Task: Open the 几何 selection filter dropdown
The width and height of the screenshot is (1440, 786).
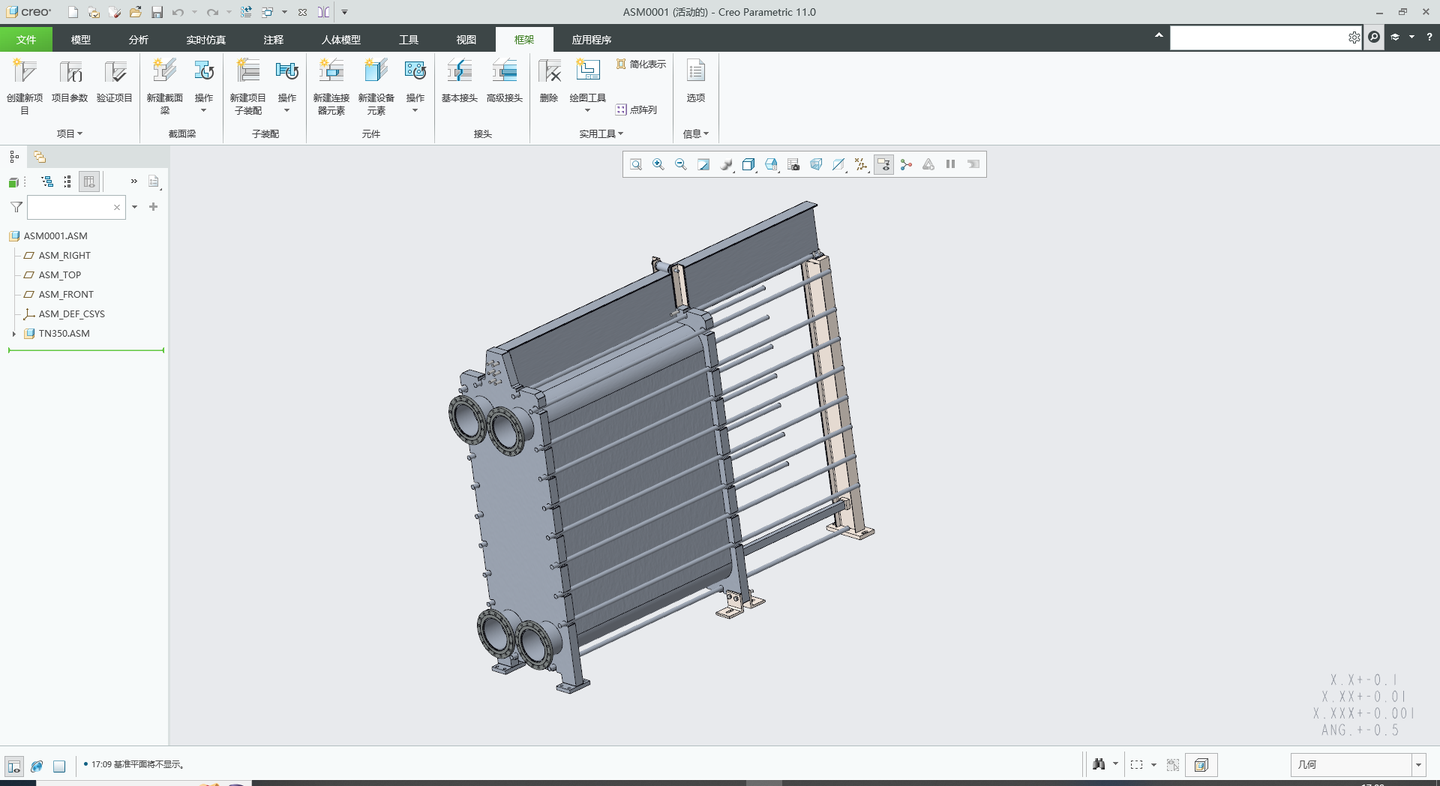Action: 1418,765
